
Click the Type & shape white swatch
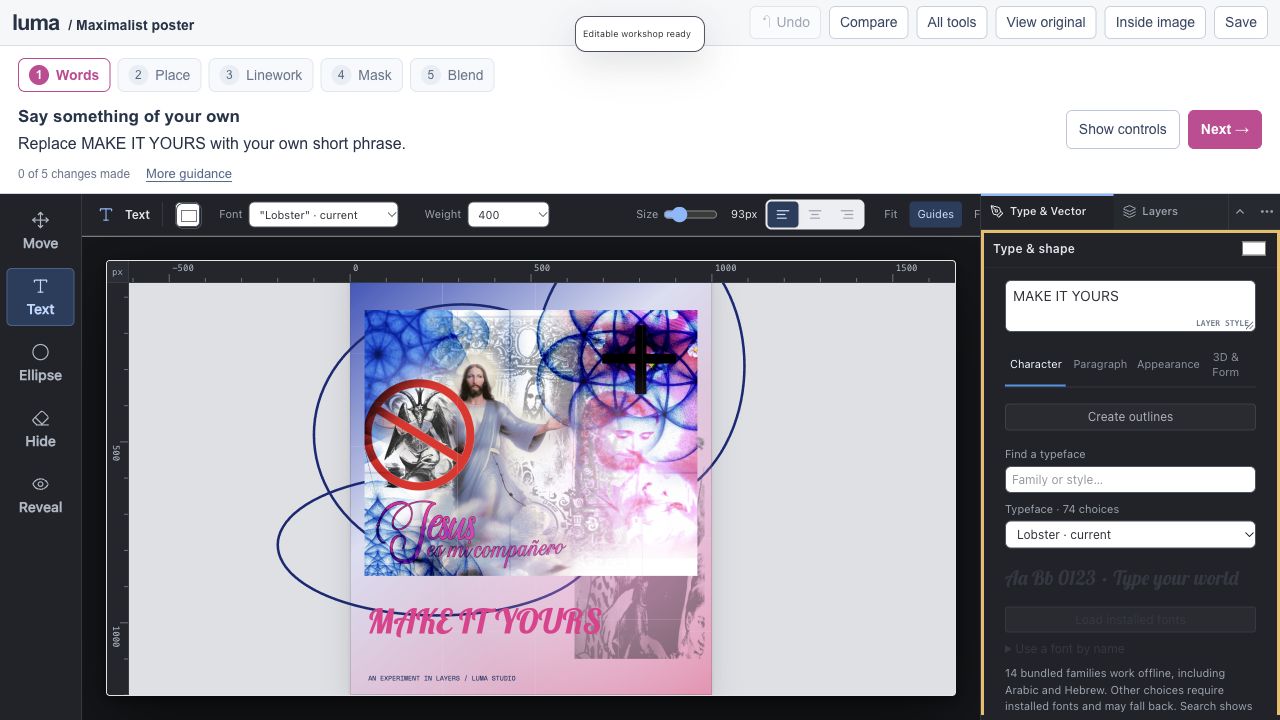pos(1253,249)
